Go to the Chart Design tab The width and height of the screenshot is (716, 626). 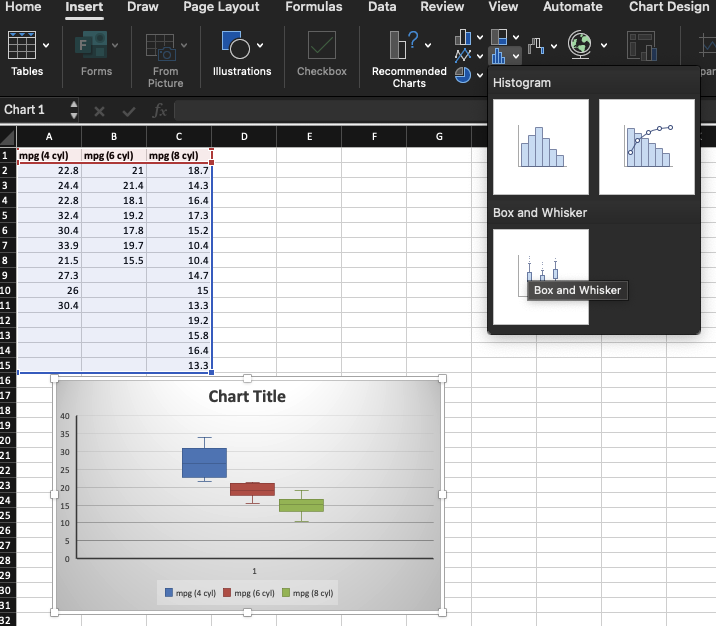click(668, 7)
